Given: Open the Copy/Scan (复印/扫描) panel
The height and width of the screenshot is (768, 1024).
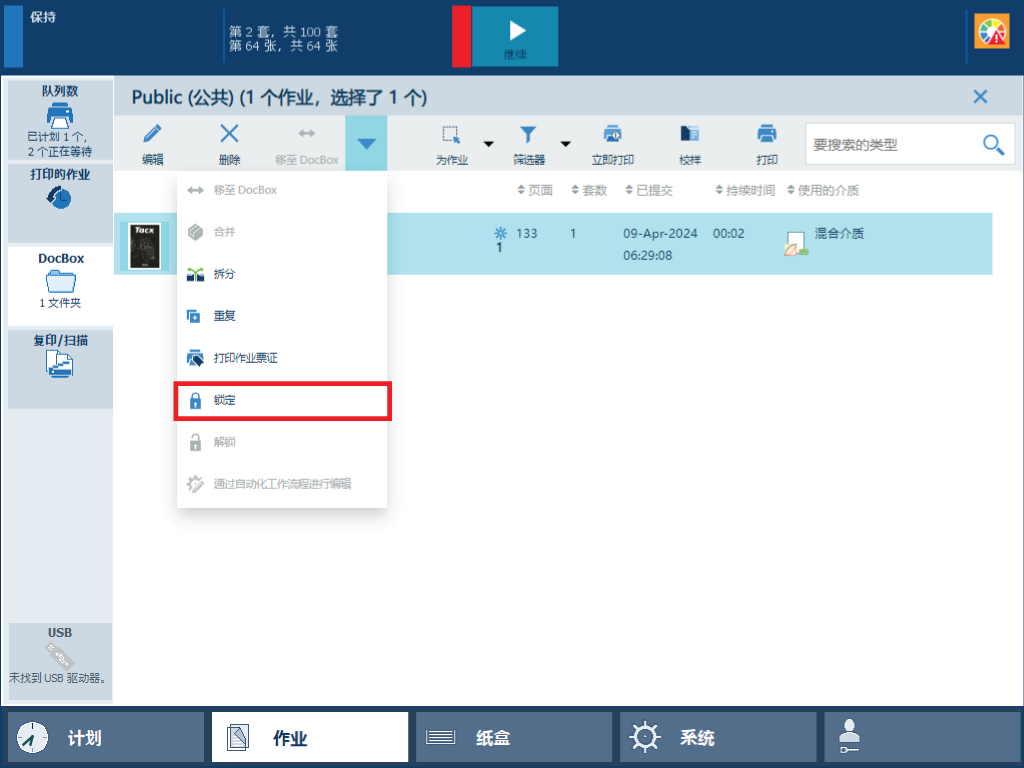Looking at the screenshot, I should [60, 368].
